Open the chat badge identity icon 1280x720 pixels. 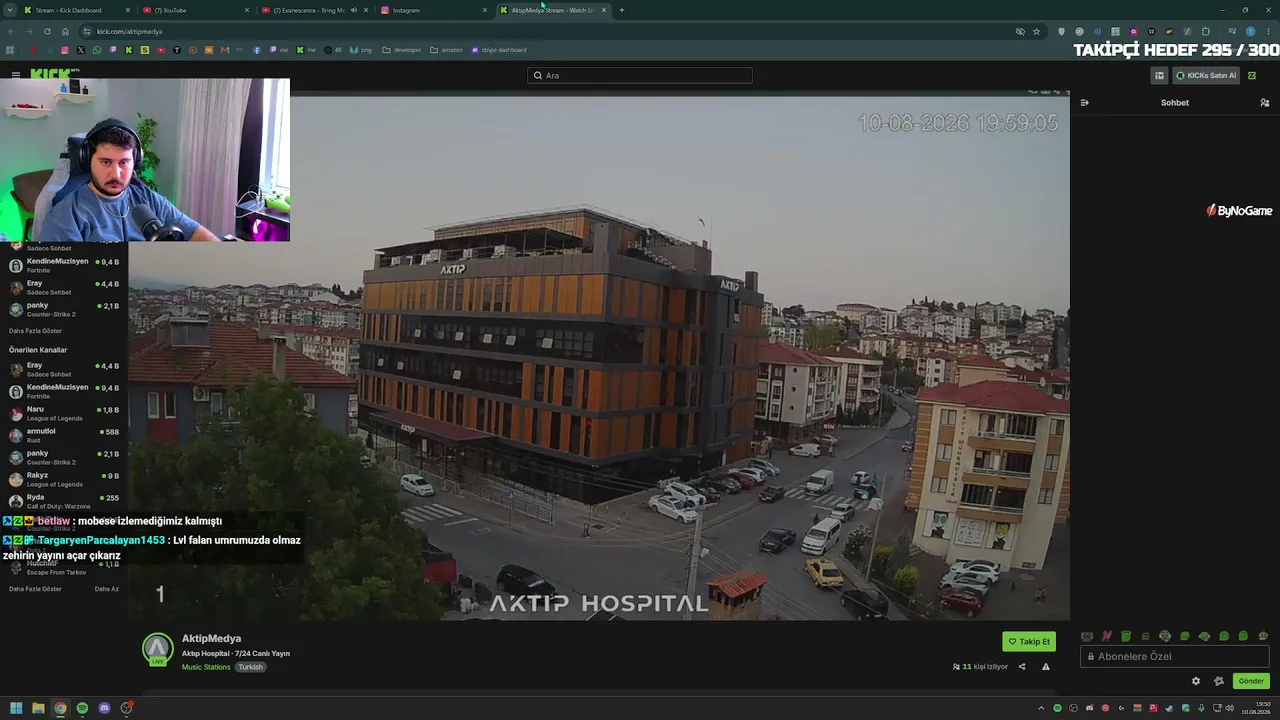pyautogui.click(x=1219, y=681)
